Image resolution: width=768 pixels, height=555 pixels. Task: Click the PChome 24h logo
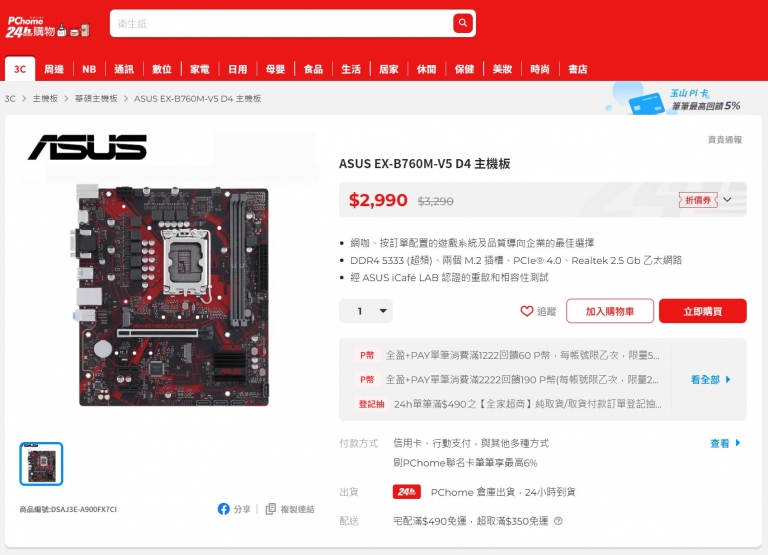(x=48, y=27)
